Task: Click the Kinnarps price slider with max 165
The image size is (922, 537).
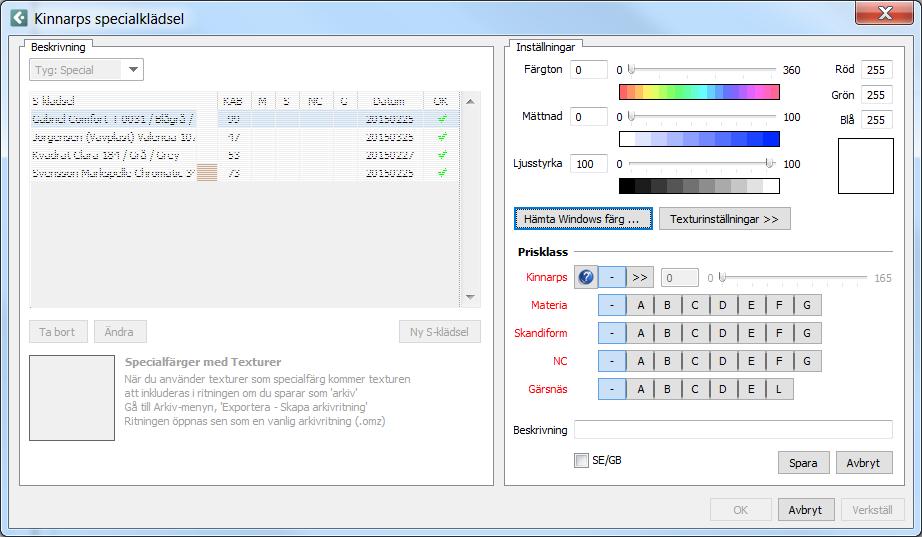Action: (794, 278)
